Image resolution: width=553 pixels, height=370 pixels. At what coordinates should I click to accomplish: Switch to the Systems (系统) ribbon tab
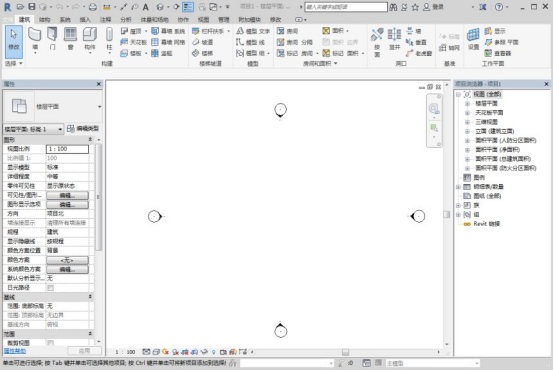65,19
